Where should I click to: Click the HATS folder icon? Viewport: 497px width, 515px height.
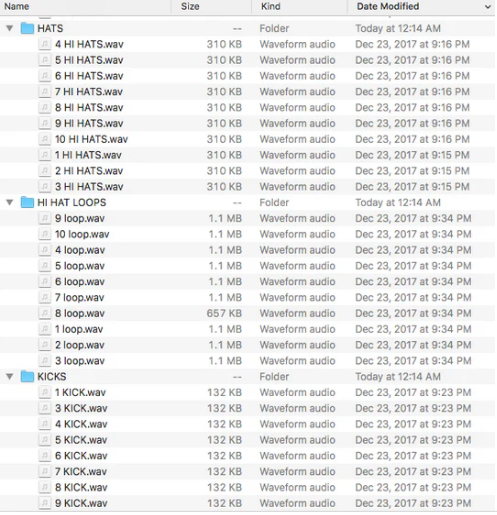click(27, 28)
